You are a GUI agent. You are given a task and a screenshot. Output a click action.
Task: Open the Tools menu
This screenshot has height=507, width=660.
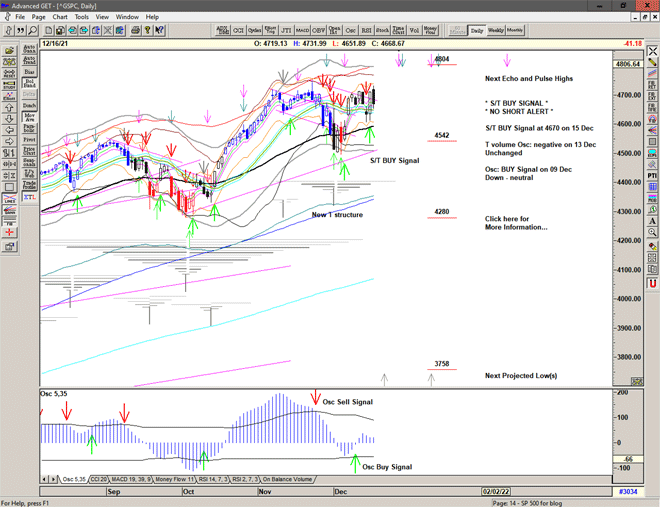click(82, 17)
